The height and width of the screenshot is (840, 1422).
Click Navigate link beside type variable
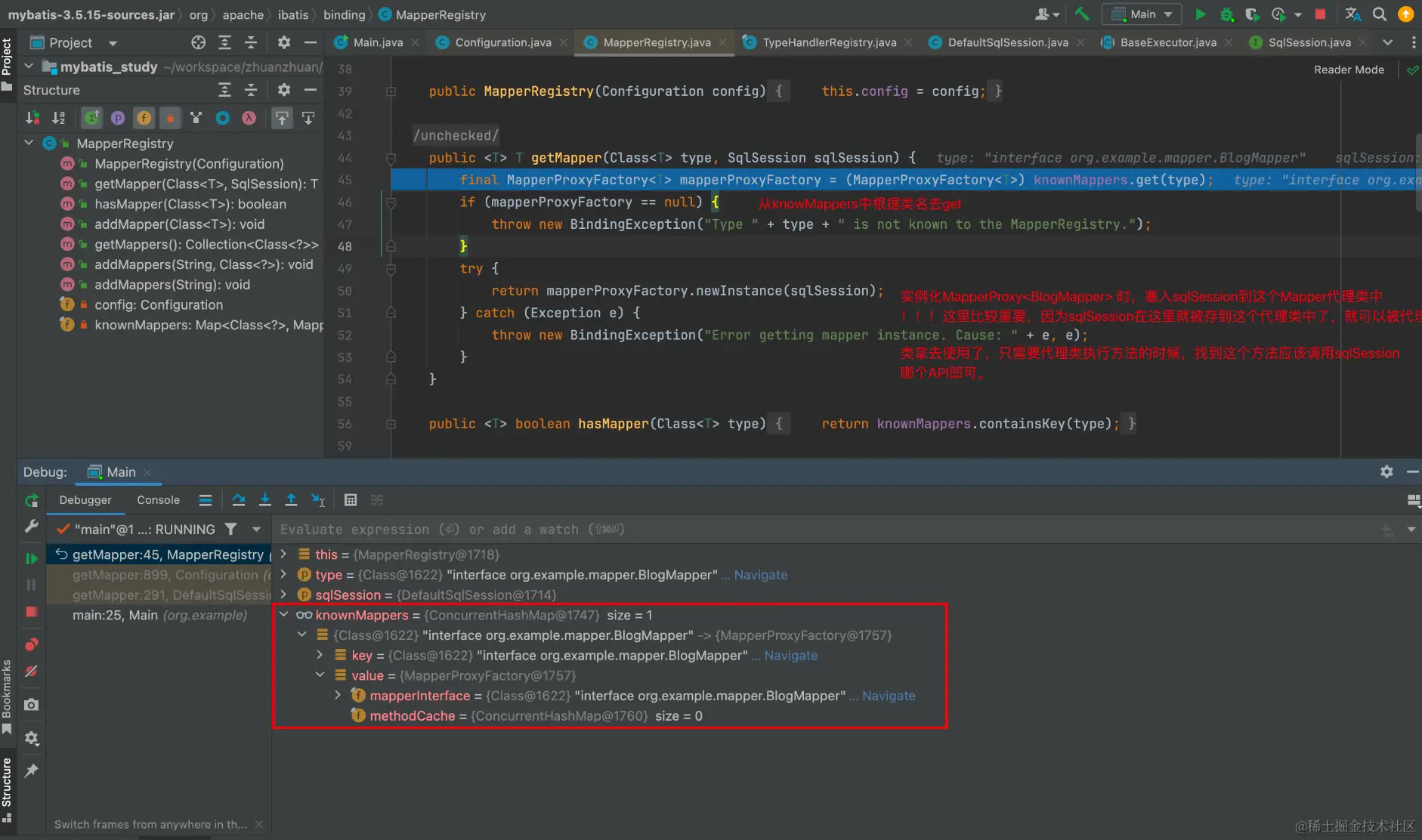[760, 575]
